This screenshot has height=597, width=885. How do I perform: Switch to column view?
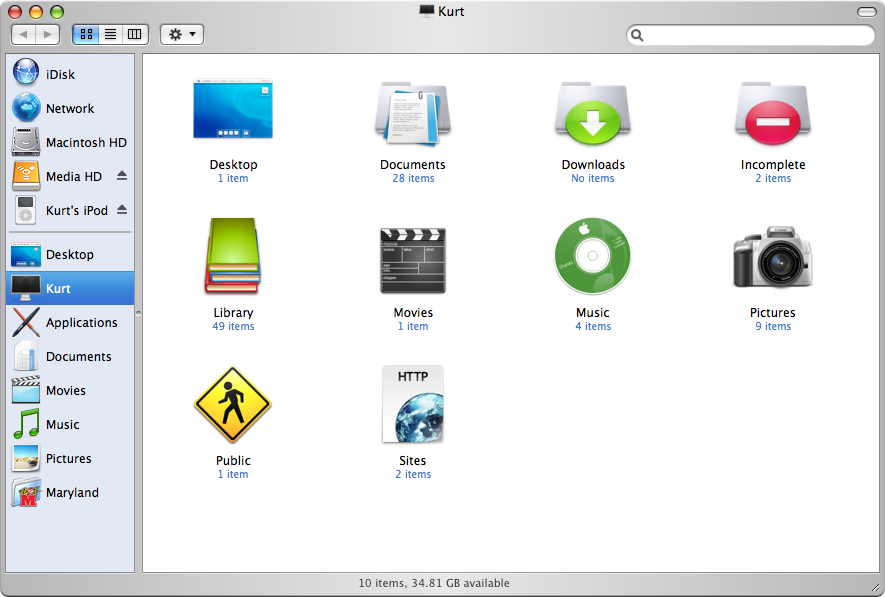point(135,34)
